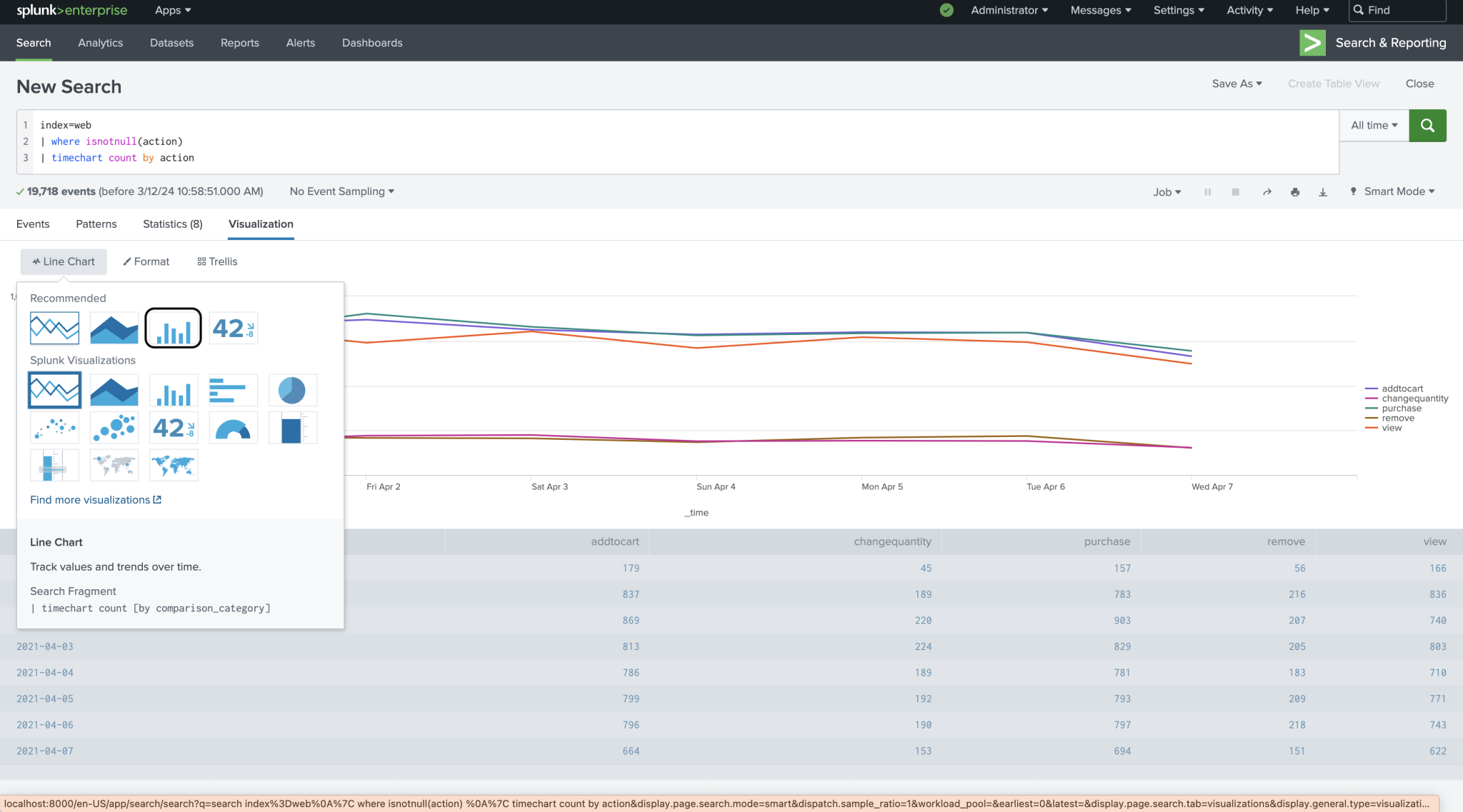The width and height of the screenshot is (1463, 812).
Task: Pick the Choropleth Map visualization
Action: (173, 465)
